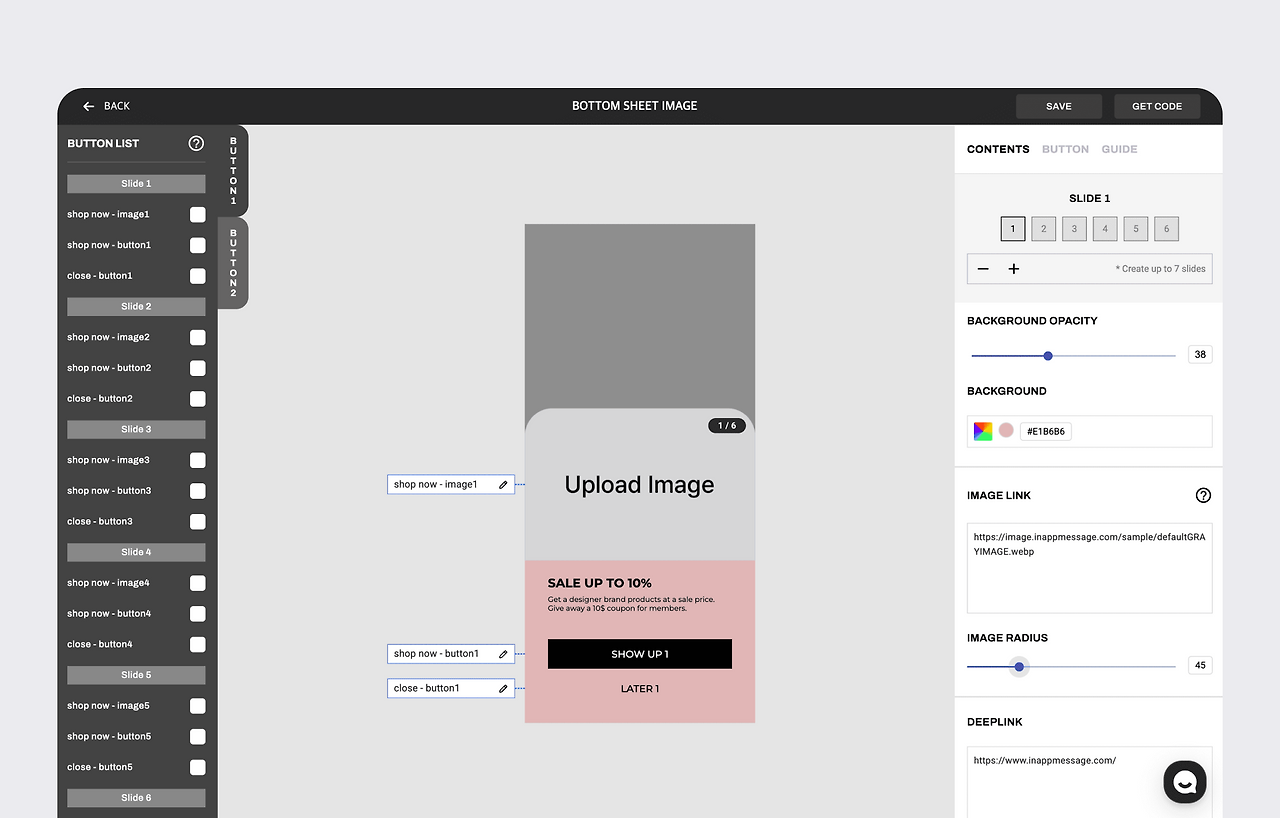1280x818 pixels.
Task: Check shop now - button1 checkbox
Action: click(x=198, y=245)
